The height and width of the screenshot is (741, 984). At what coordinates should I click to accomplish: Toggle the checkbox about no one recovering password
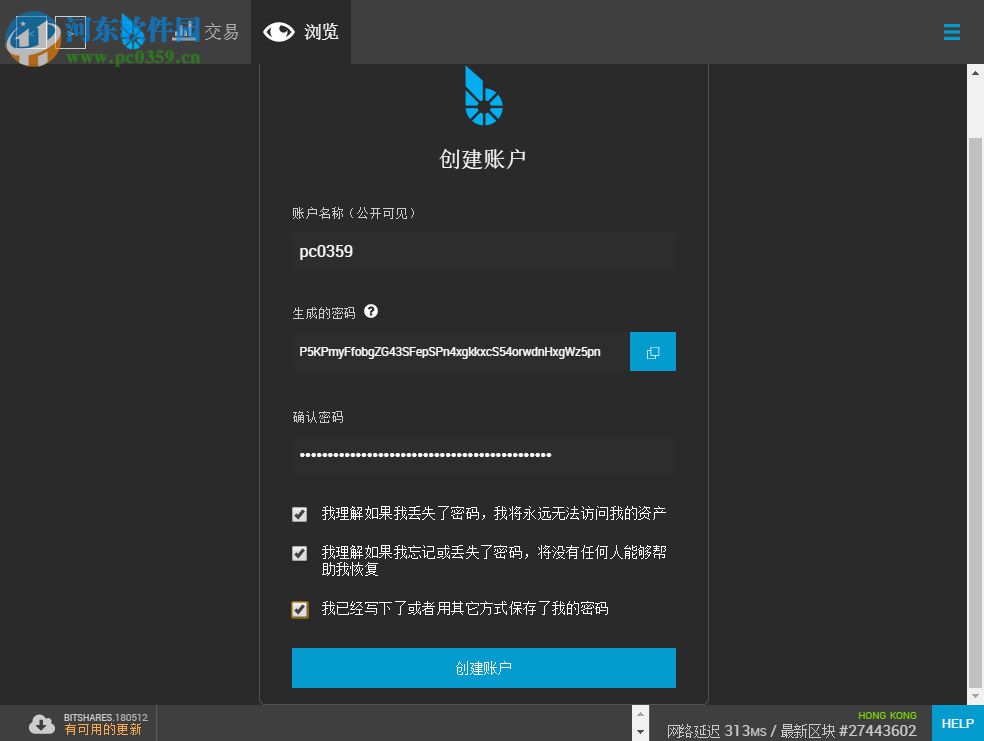coord(299,553)
